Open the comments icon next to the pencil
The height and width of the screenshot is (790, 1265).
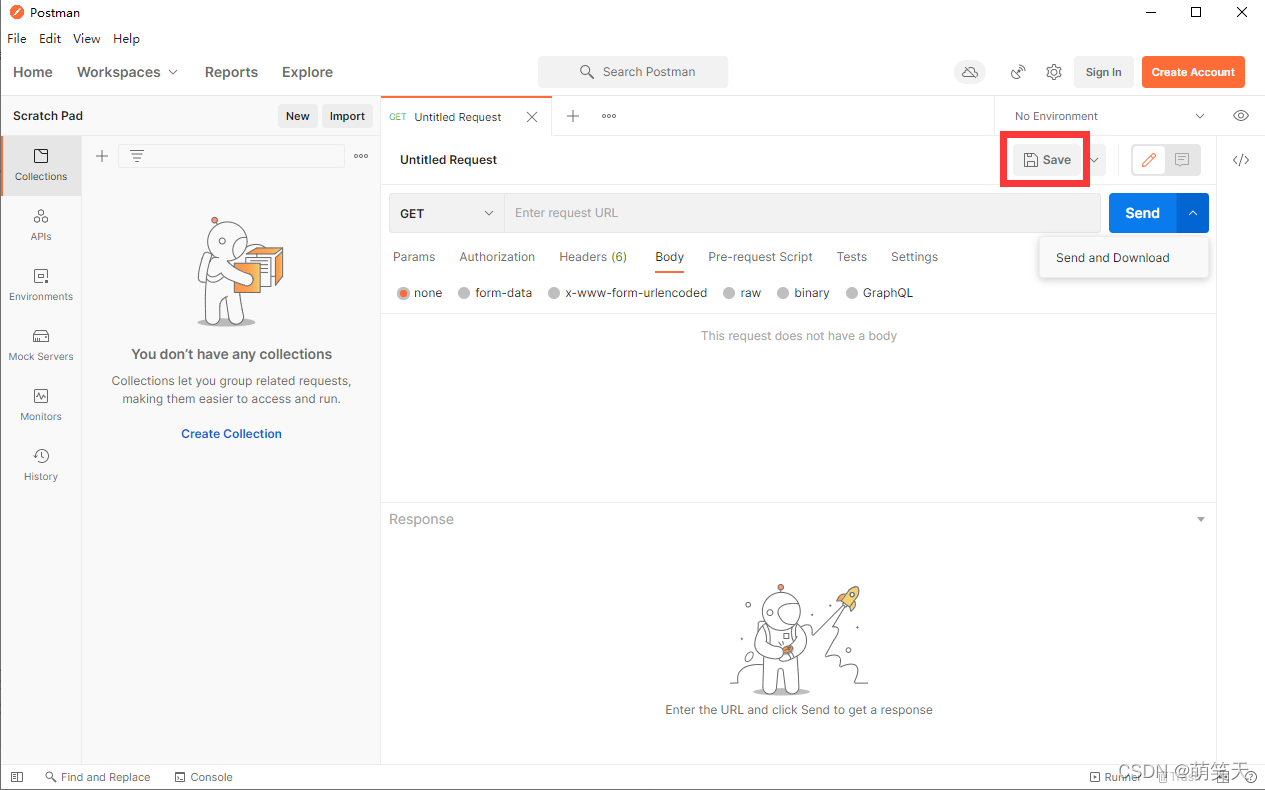[1182, 160]
